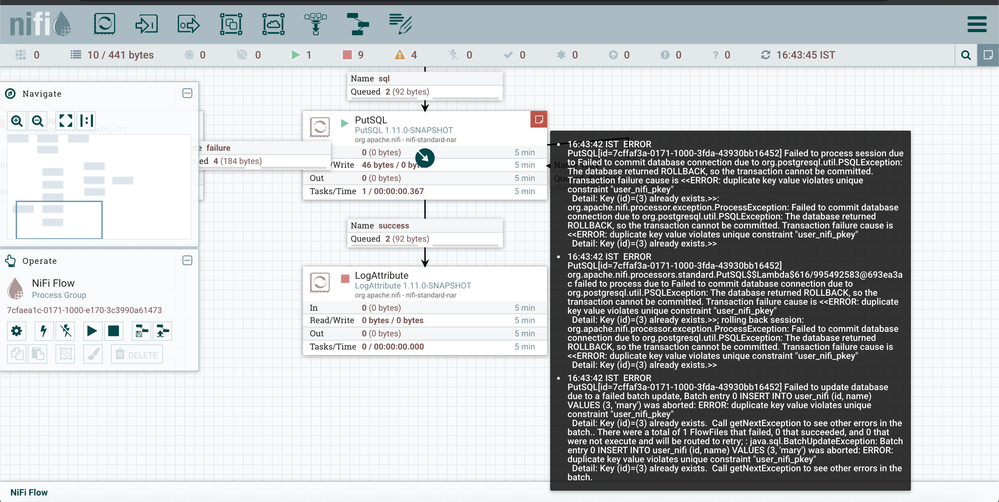Click the Fit view button in Navigate
This screenshot has width=999, height=502.
click(x=66, y=120)
